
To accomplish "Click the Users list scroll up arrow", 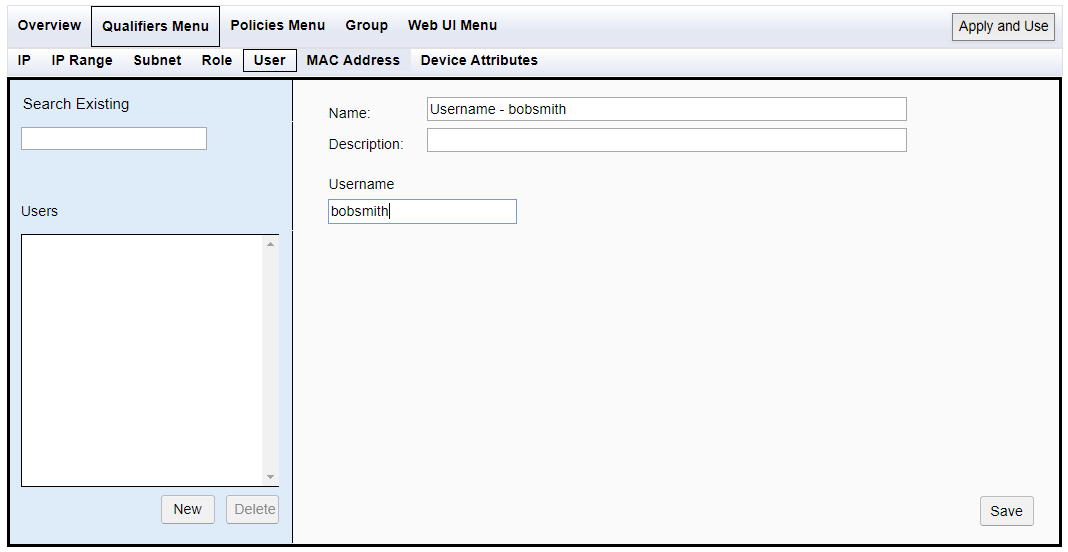I will pyautogui.click(x=270, y=244).
